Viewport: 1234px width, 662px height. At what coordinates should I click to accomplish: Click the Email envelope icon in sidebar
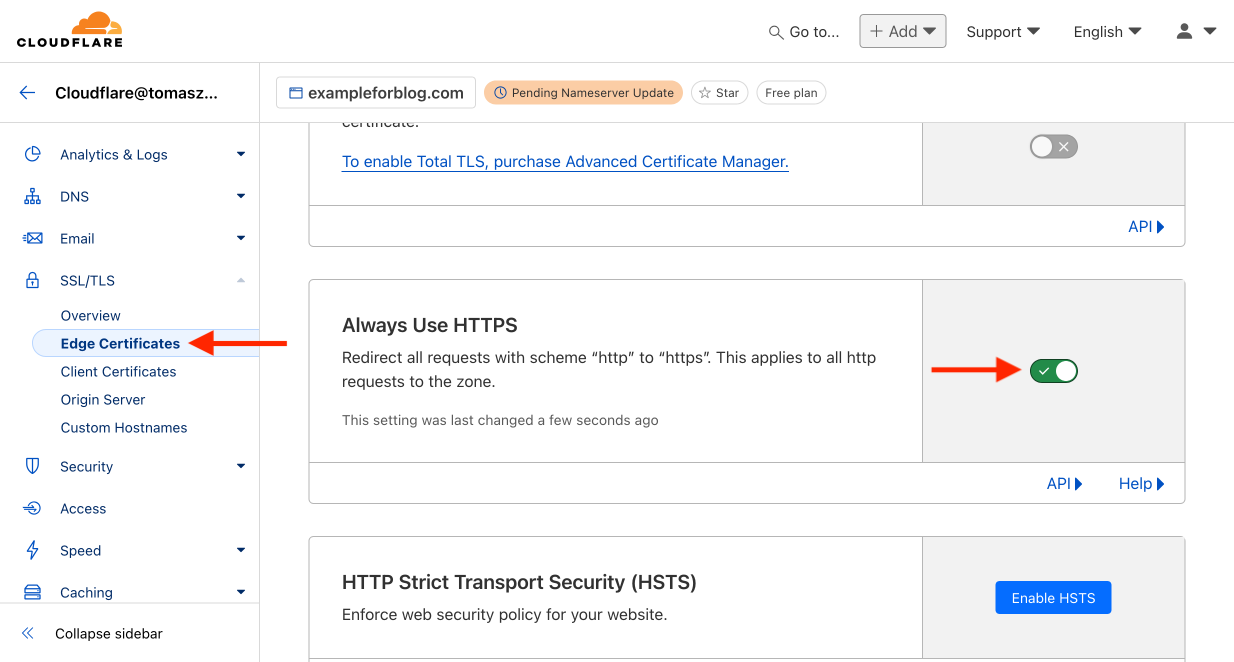(x=33, y=239)
